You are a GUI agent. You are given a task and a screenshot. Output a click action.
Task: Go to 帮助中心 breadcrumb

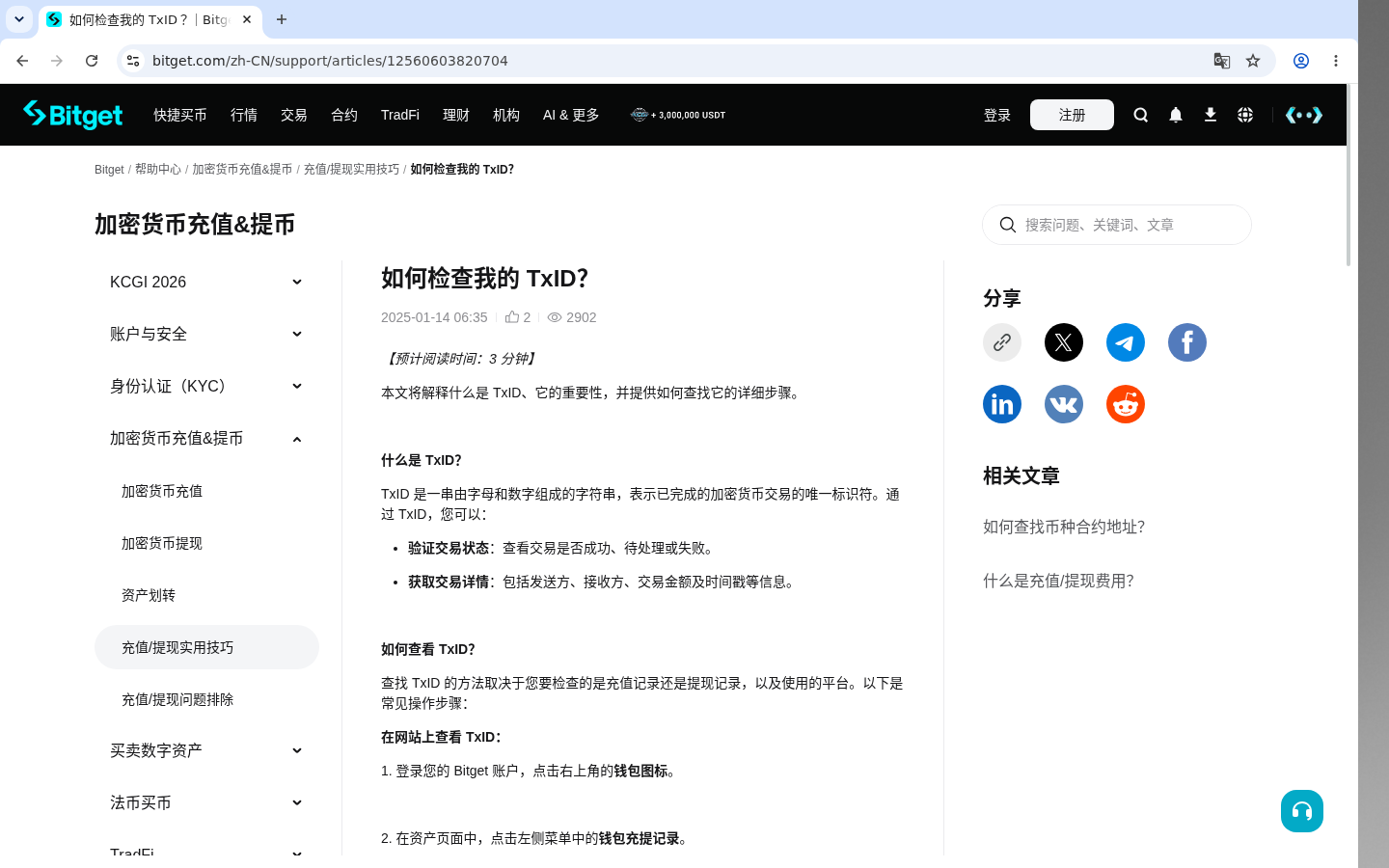(x=158, y=169)
